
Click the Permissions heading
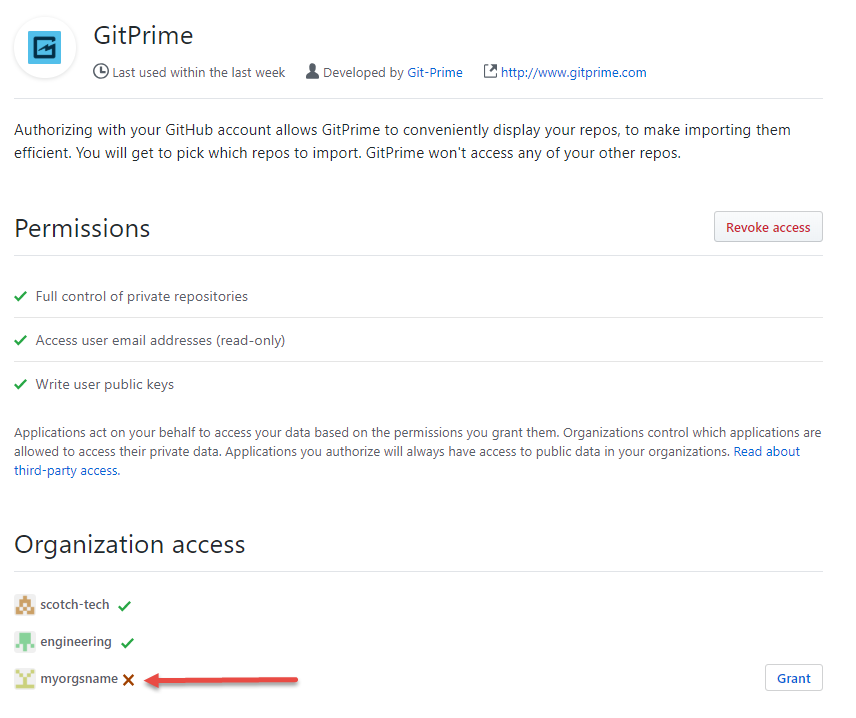pos(82,228)
